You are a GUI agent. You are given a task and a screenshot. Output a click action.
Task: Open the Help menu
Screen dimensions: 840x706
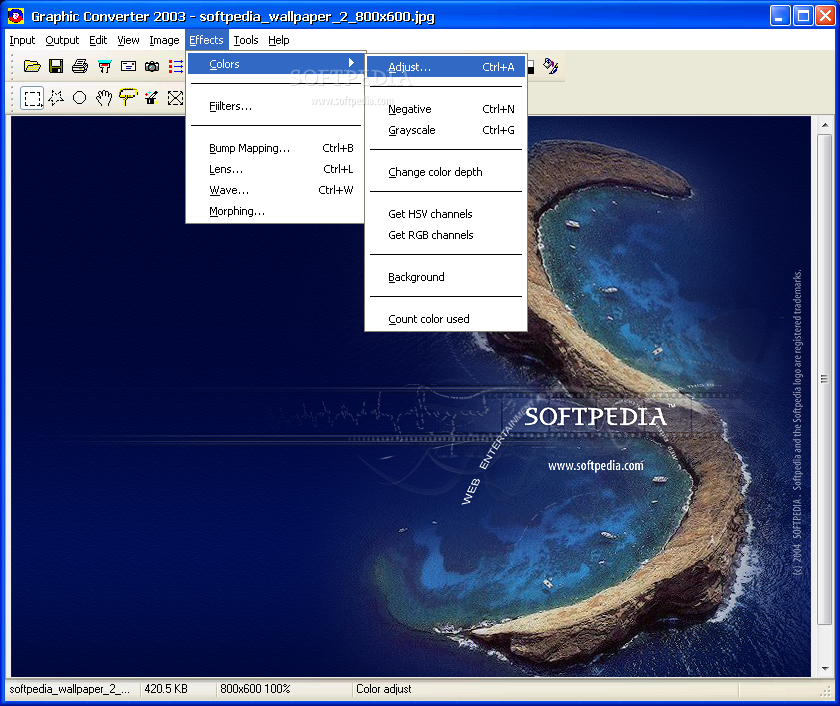[279, 40]
